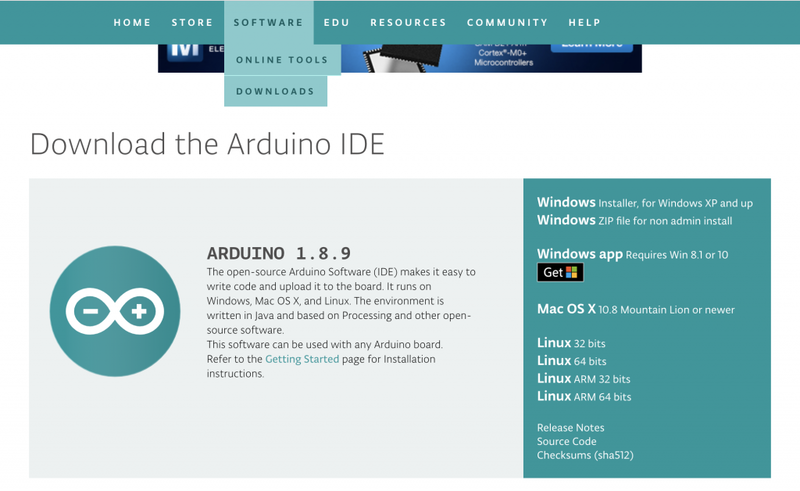Open the Windows app download link
The width and height of the screenshot is (800, 491).
pyautogui.click(x=632, y=254)
